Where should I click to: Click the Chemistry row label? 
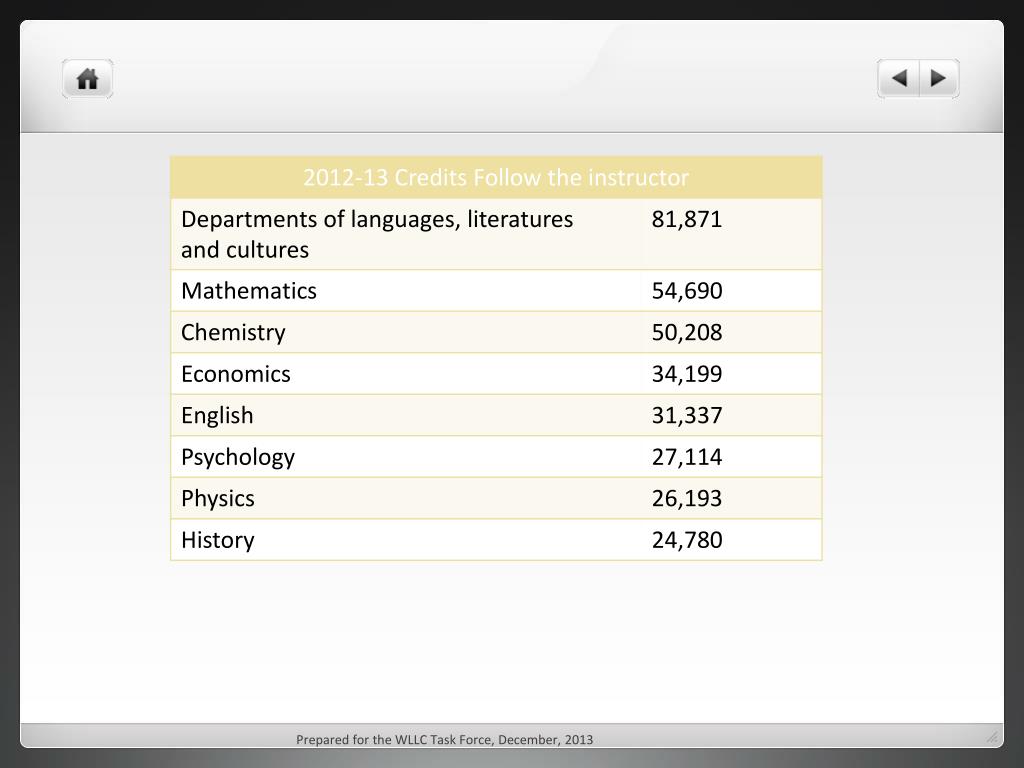(x=233, y=332)
